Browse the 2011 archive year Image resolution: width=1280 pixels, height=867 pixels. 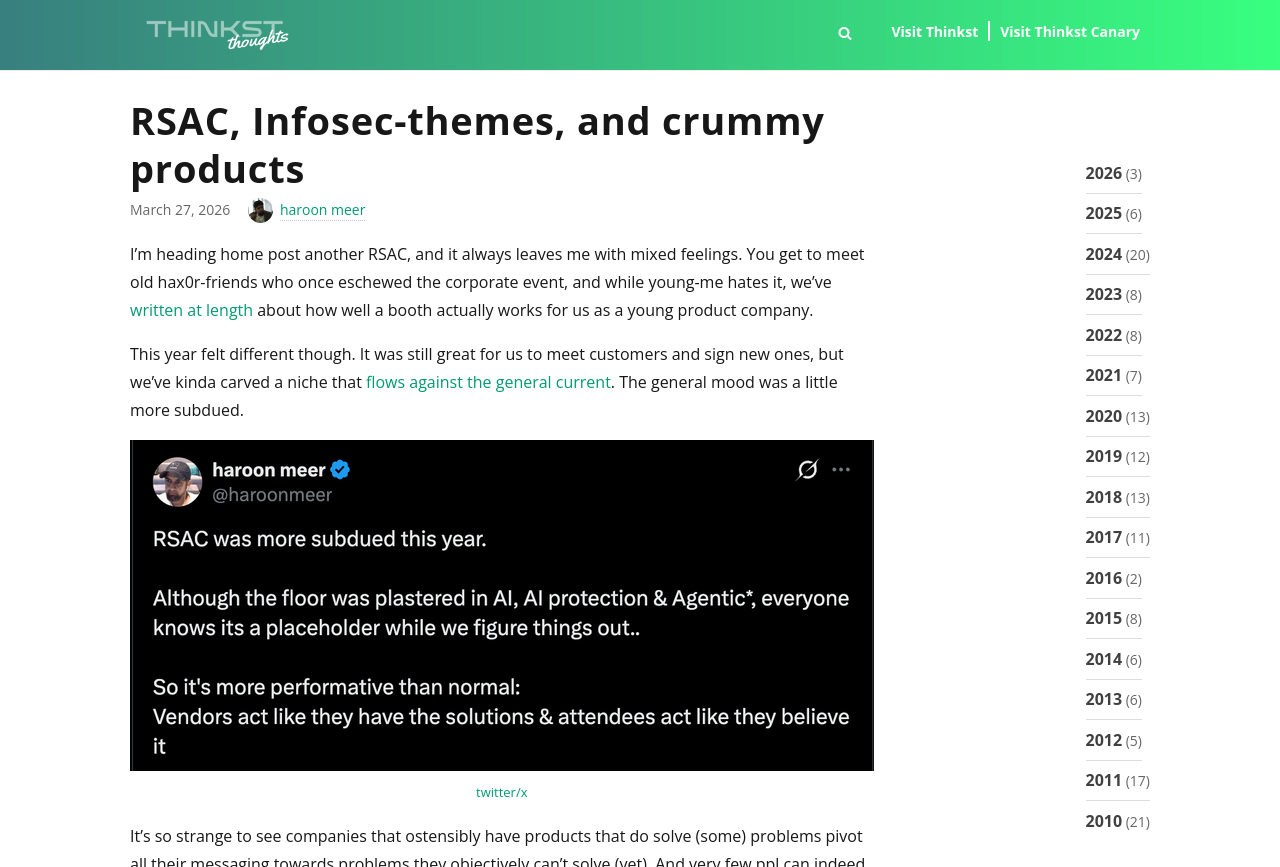point(1103,780)
